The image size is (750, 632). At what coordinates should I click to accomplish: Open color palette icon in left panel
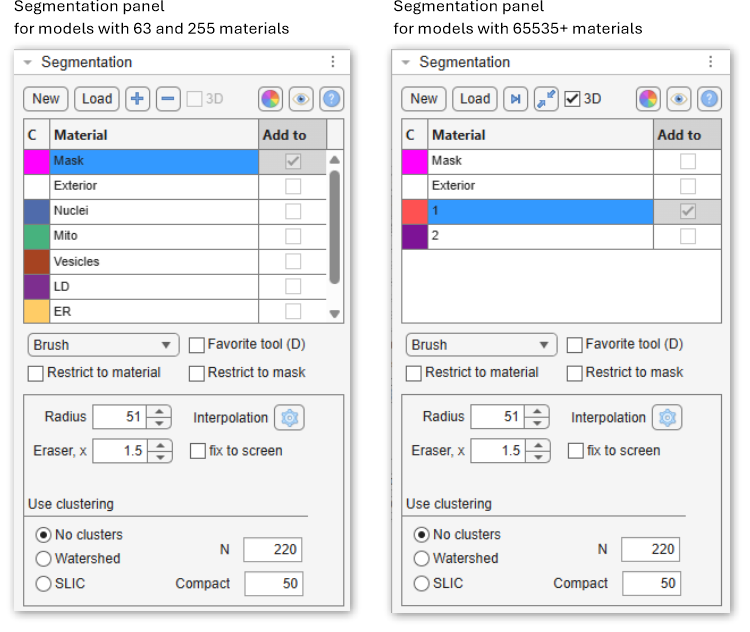tap(270, 99)
